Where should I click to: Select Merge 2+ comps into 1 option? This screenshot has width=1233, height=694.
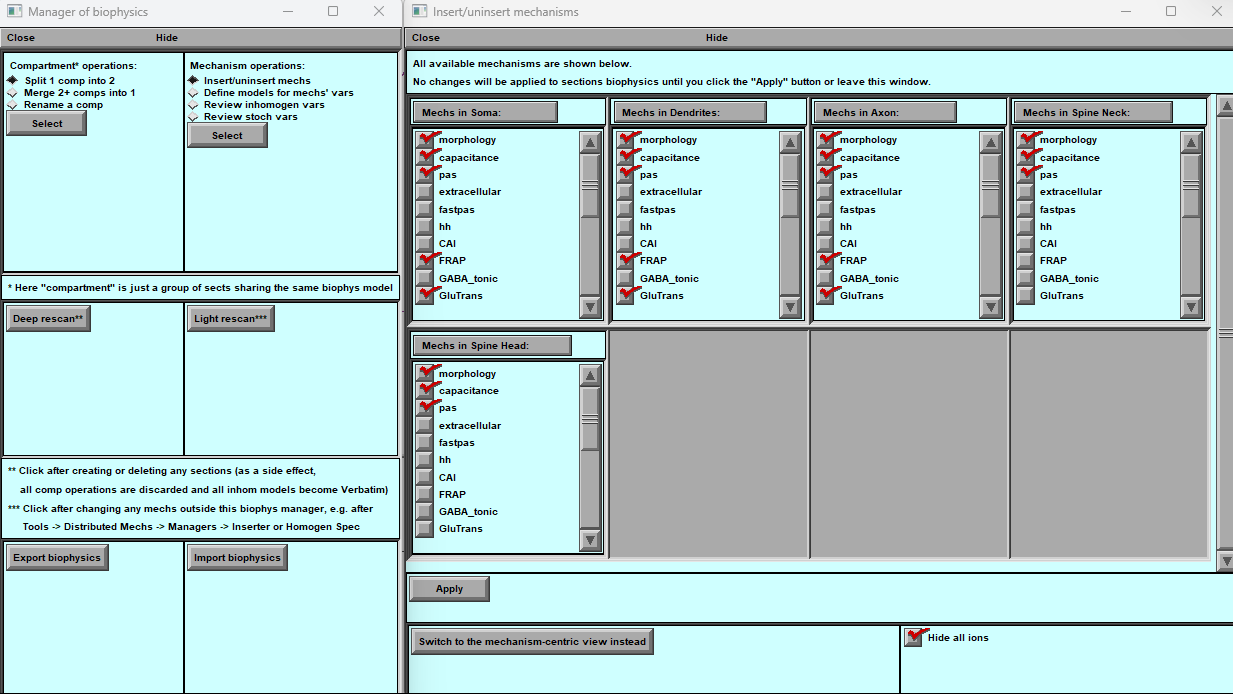click(13, 93)
